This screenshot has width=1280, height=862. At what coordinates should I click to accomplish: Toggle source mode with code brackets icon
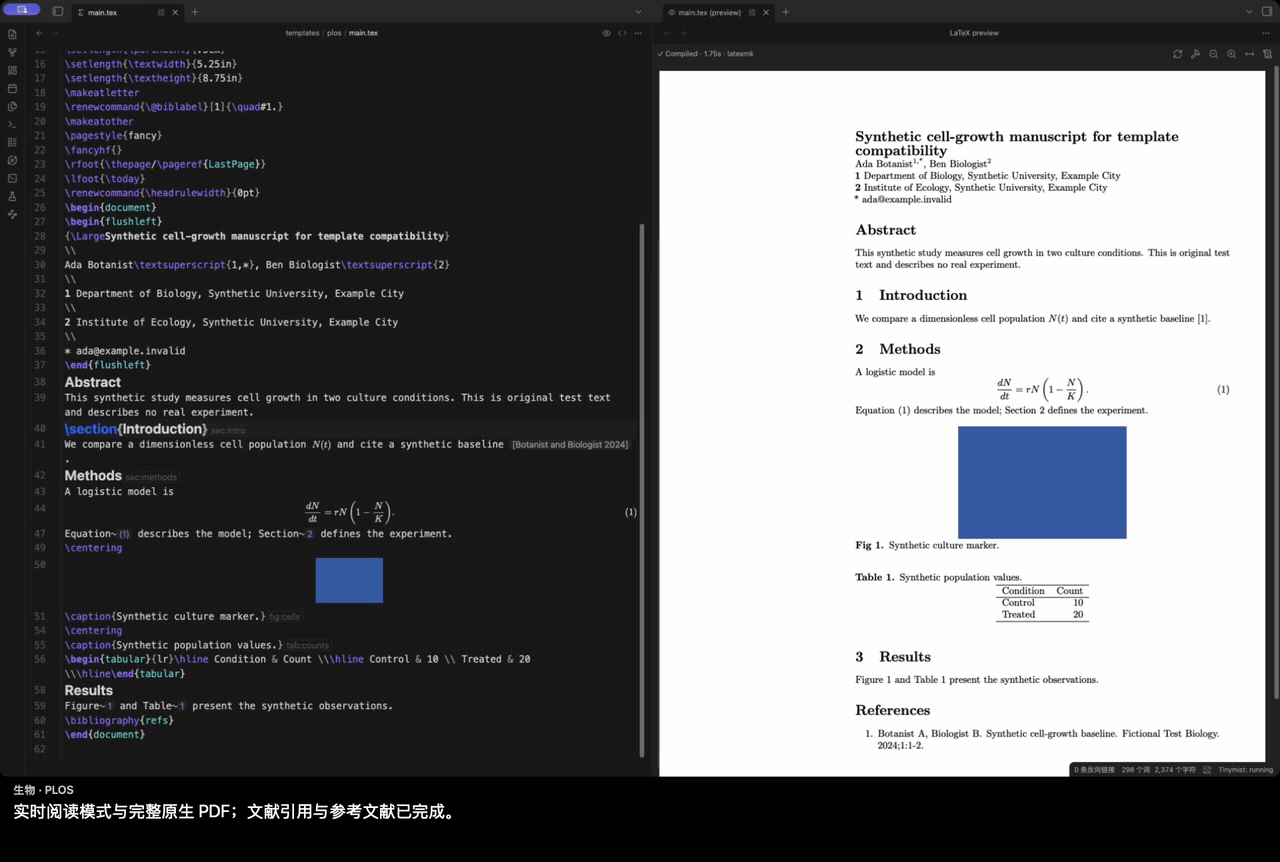pos(622,33)
